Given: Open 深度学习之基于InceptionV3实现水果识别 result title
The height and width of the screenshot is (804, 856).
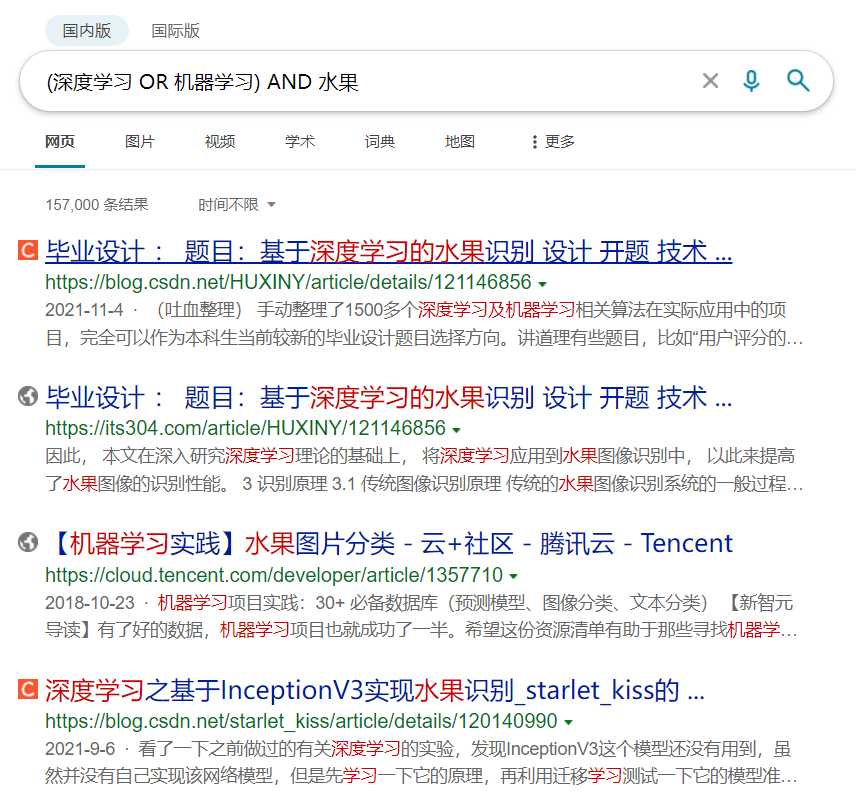Looking at the screenshot, I should 374,690.
